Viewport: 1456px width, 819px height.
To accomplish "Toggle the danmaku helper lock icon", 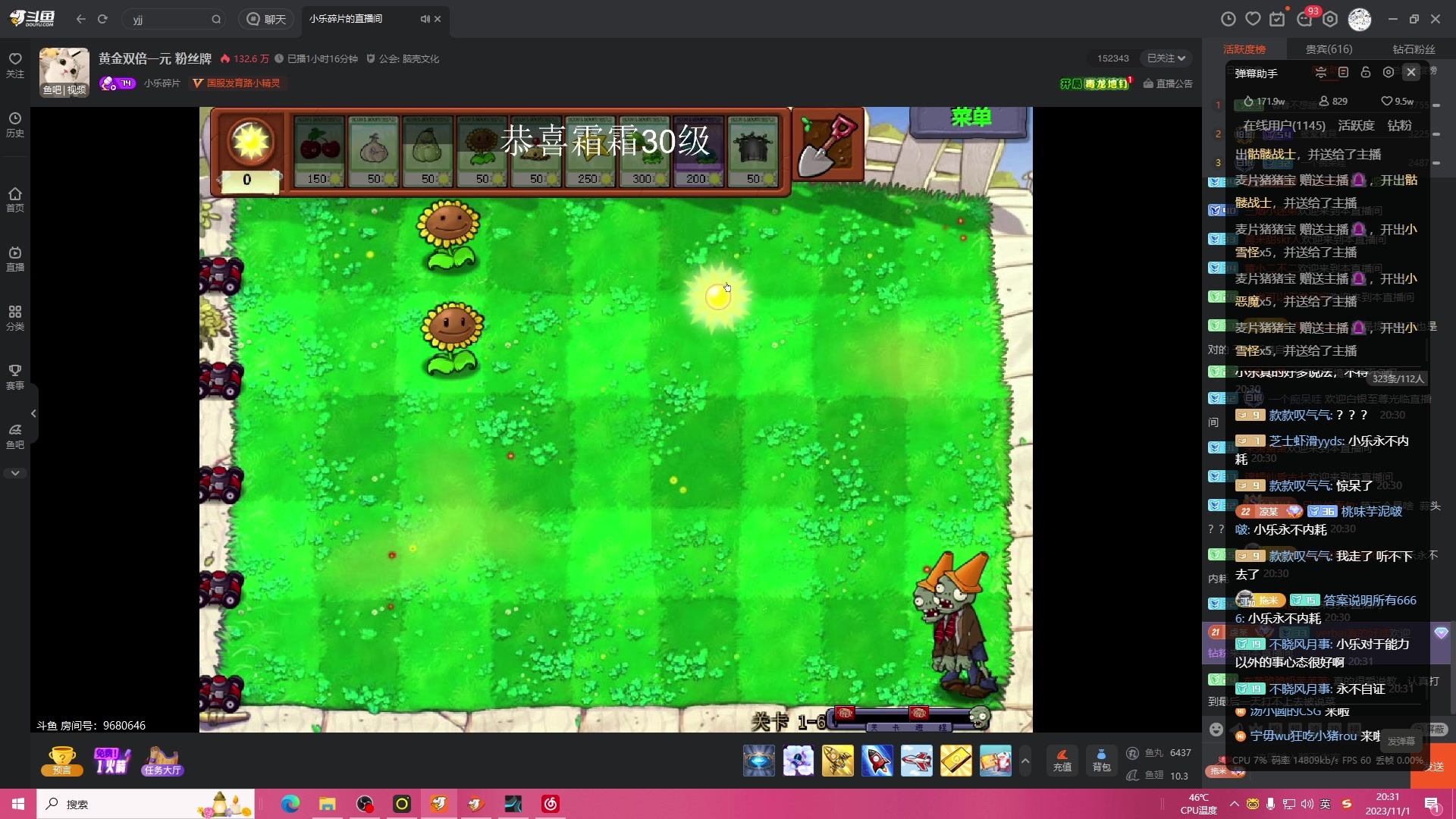I will tap(1366, 72).
